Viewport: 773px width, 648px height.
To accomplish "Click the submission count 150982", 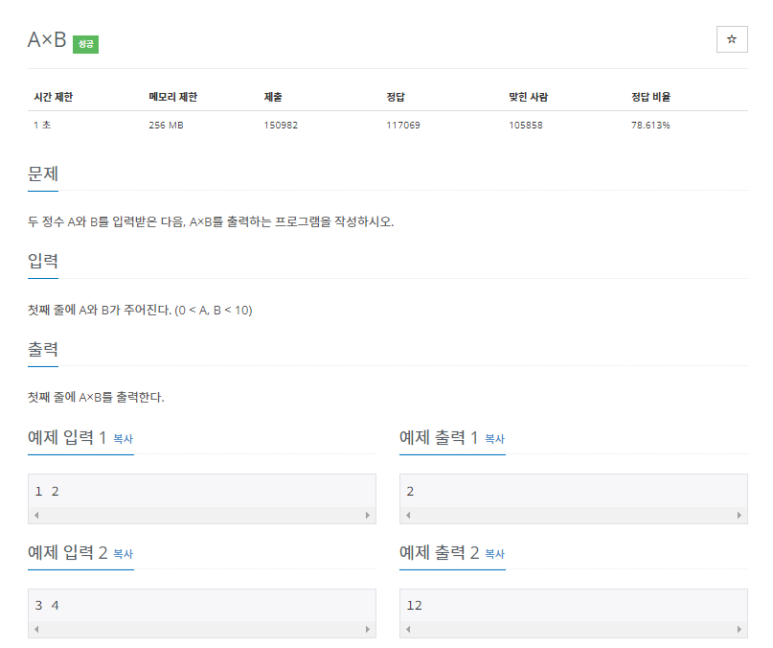I will point(281,125).
